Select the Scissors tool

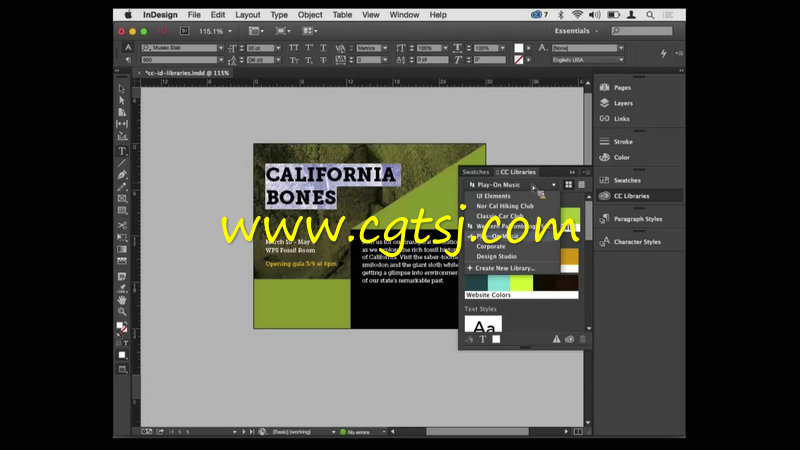tap(121, 225)
